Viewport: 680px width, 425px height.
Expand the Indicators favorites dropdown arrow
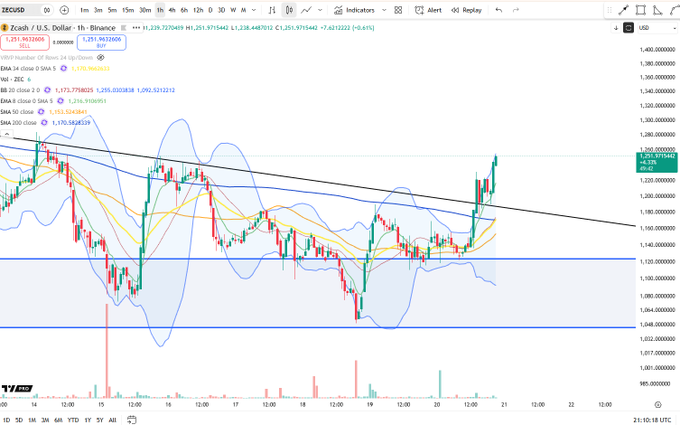click(384, 10)
